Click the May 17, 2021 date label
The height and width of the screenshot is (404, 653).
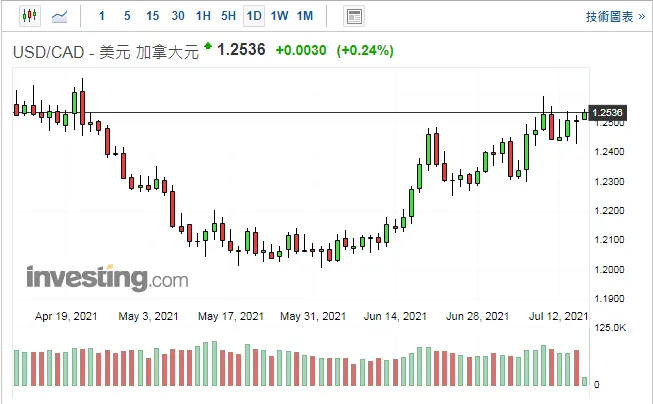click(x=231, y=317)
